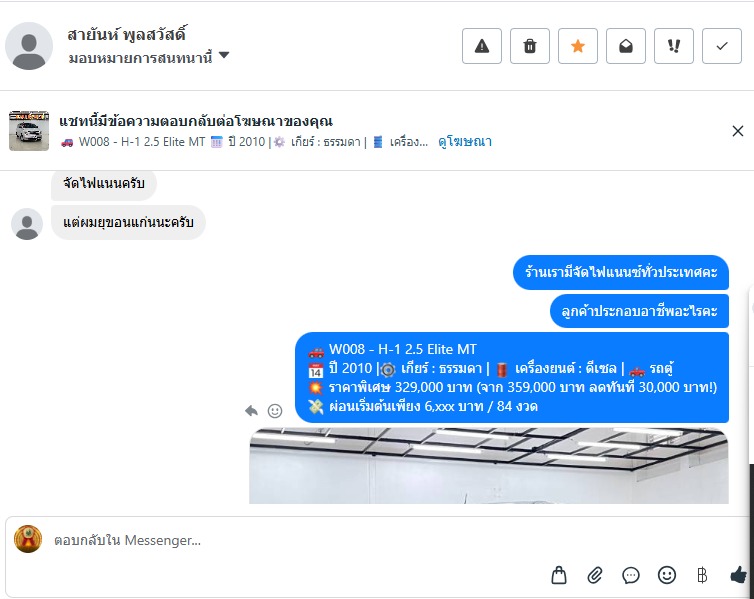Screen dimensions: 754x599
Task: Mark conversation unread with envelope icon
Action: pos(626,46)
